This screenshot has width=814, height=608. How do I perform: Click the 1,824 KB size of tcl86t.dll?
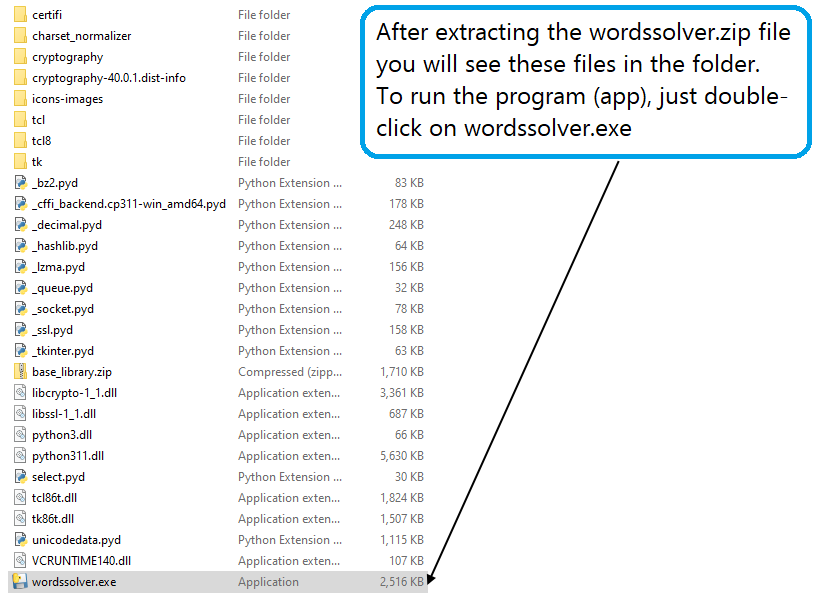(401, 497)
